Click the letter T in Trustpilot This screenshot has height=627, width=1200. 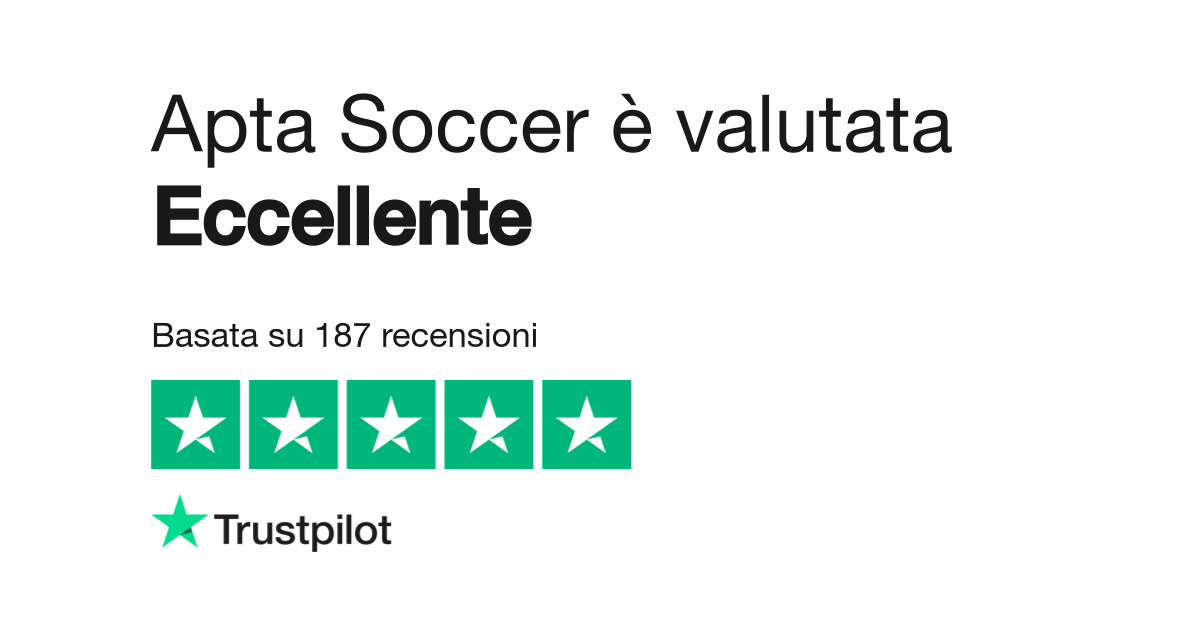226,530
